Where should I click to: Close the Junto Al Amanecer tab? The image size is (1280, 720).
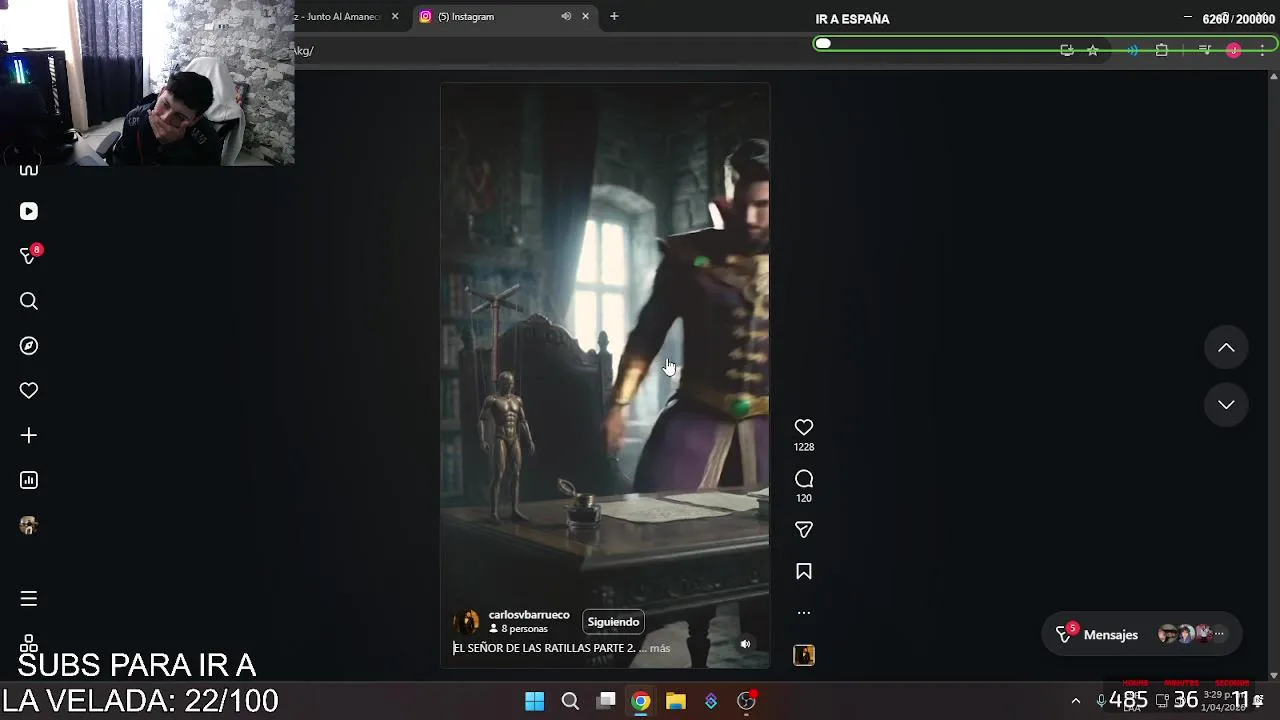[x=395, y=16]
